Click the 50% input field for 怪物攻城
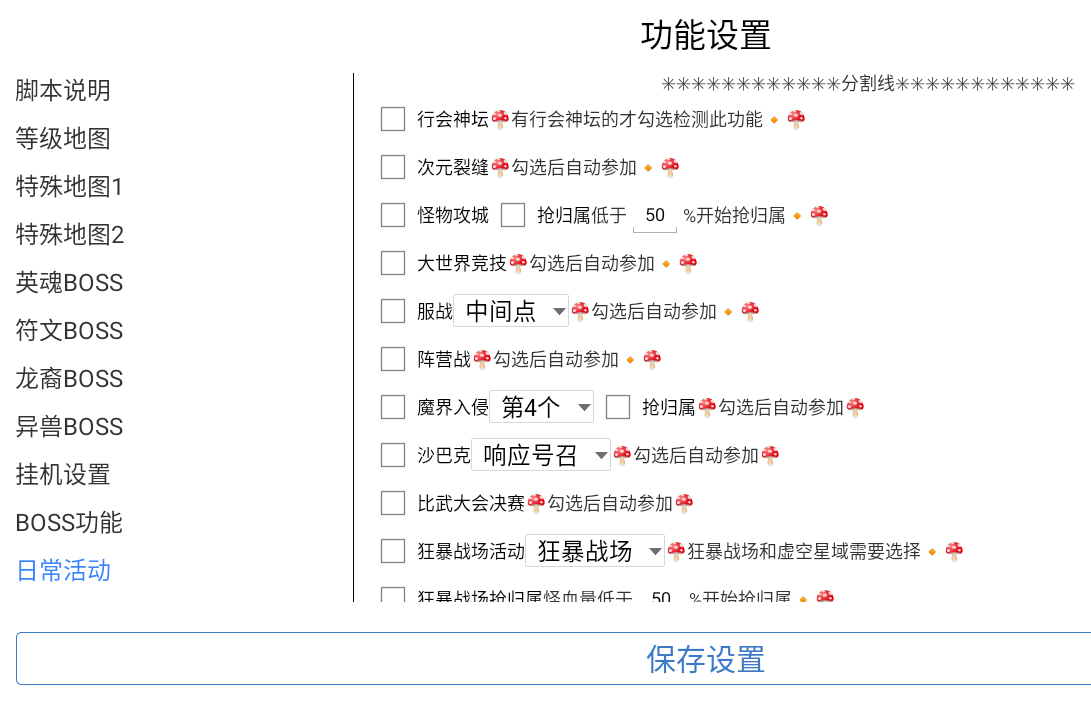 (x=655, y=216)
